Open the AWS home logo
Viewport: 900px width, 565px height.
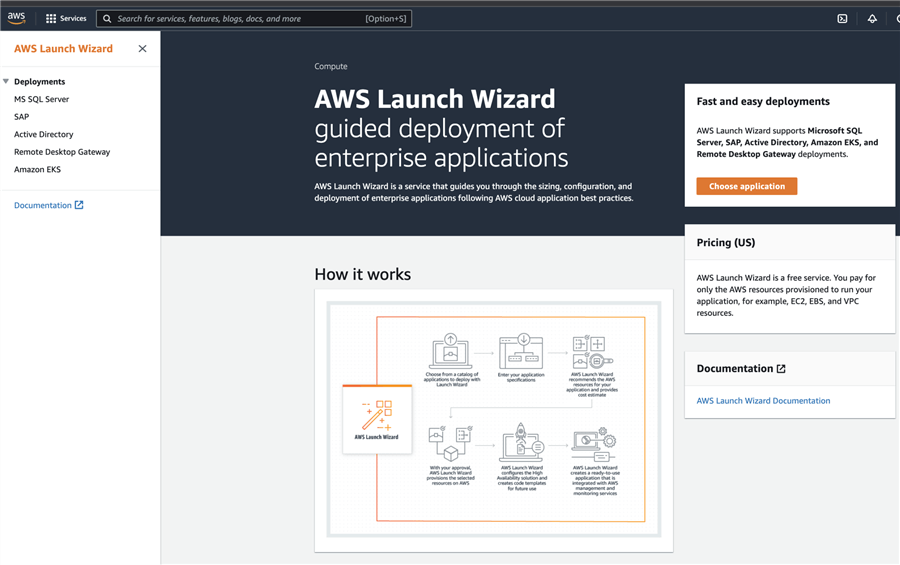coord(17,18)
